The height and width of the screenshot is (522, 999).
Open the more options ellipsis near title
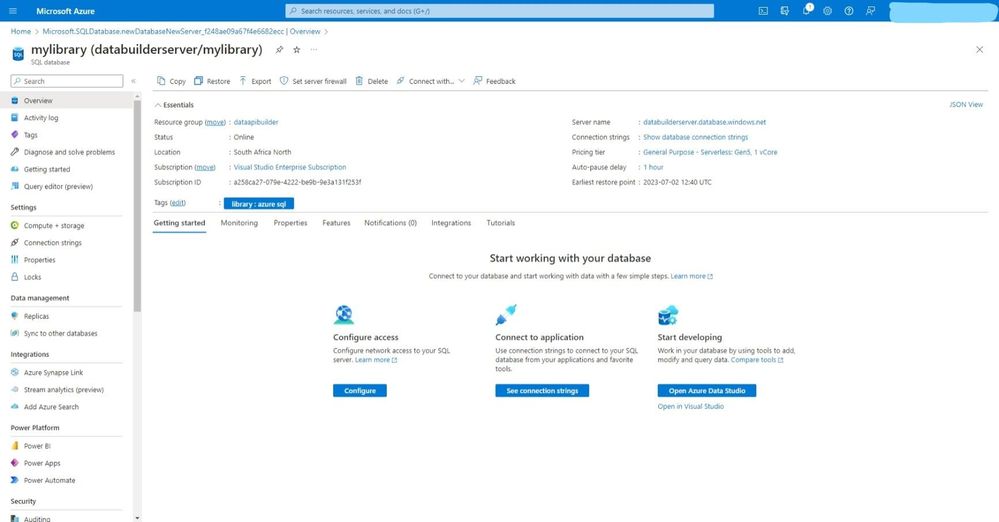tap(313, 50)
